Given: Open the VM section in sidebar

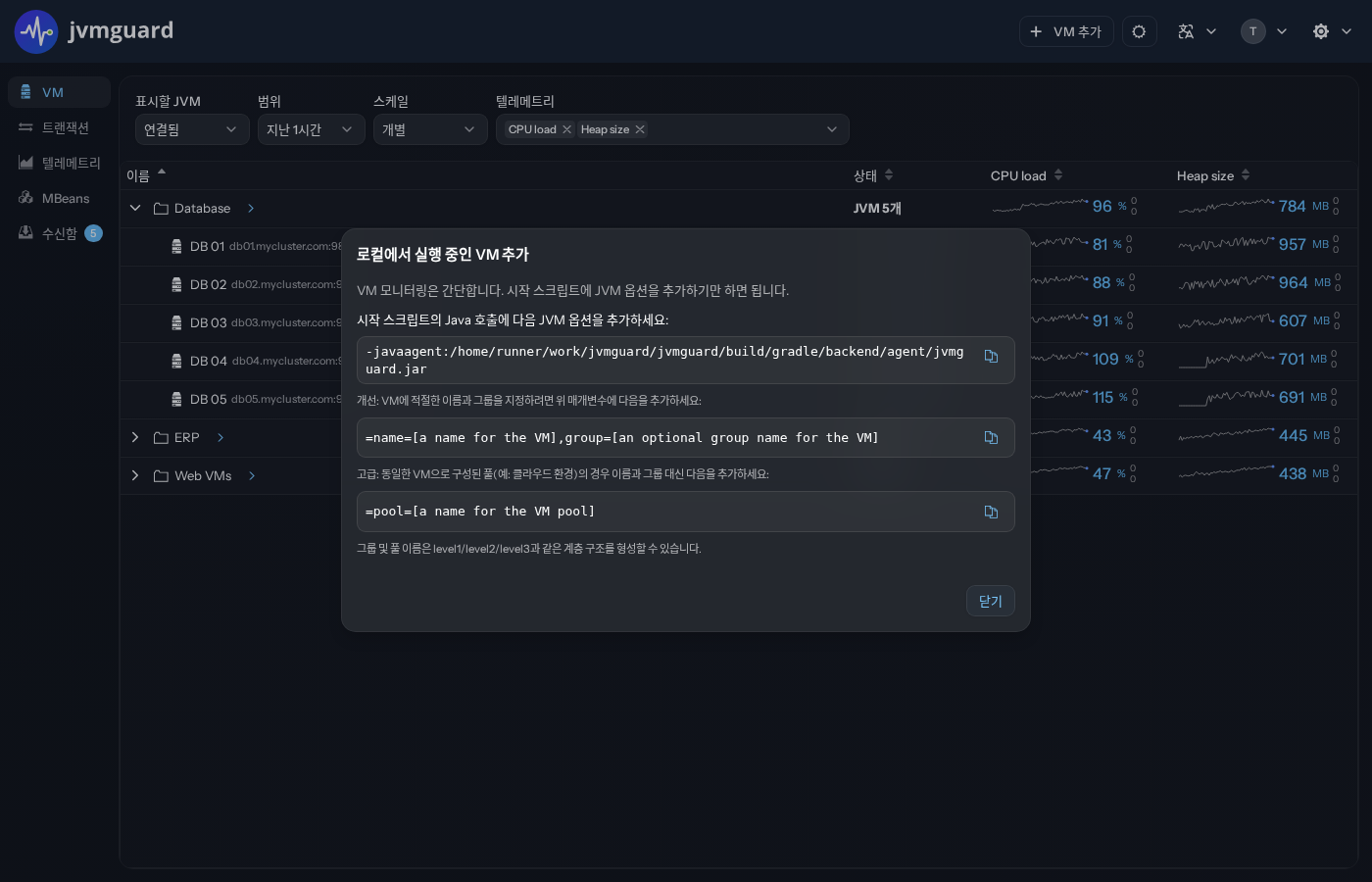Looking at the screenshot, I should click(59, 92).
